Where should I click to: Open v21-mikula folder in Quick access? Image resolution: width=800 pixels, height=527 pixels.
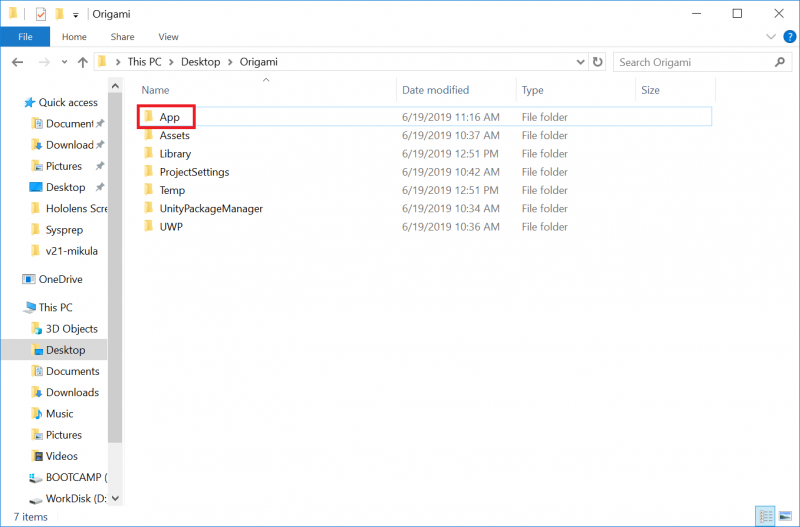coord(64,251)
